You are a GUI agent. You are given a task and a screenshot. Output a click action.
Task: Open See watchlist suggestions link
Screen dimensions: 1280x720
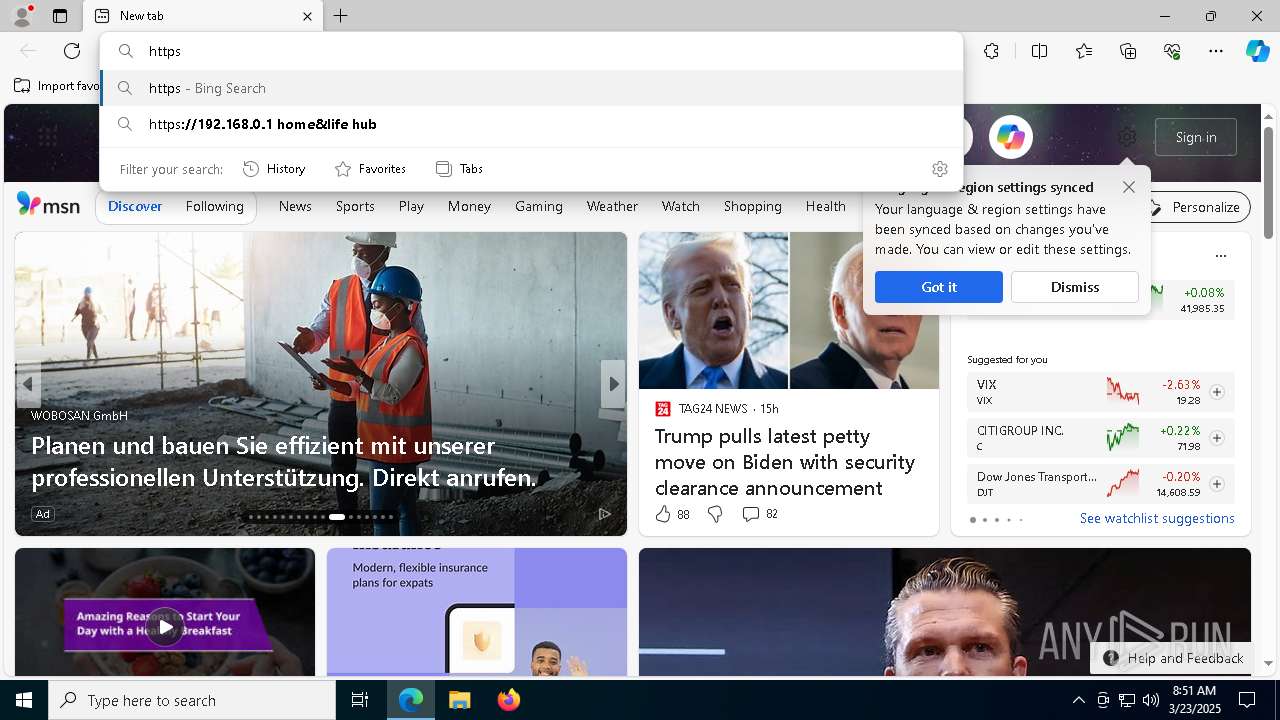(x=1157, y=518)
